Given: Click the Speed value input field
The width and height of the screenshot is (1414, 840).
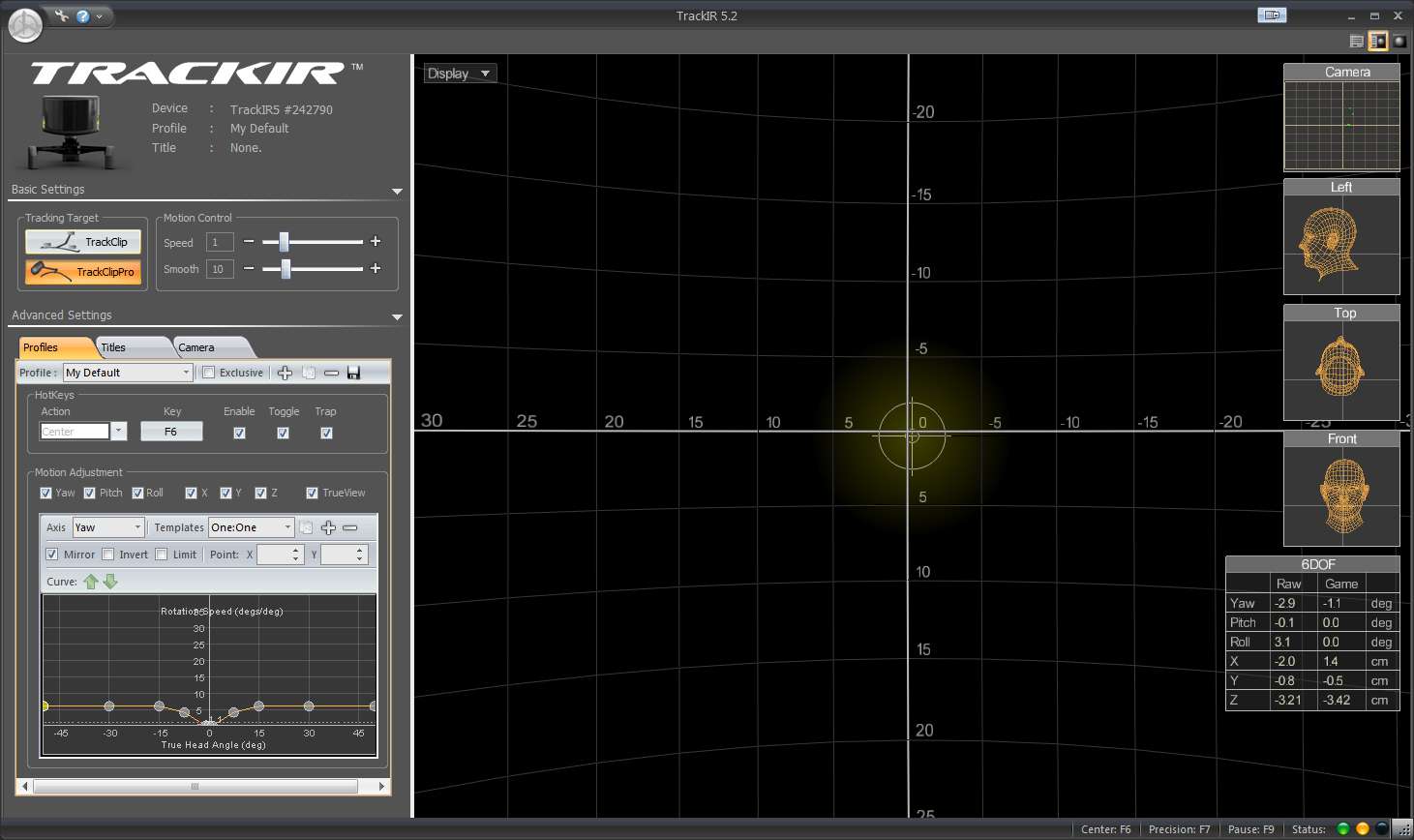Looking at the screenshot, I should [x=220, y=242].
